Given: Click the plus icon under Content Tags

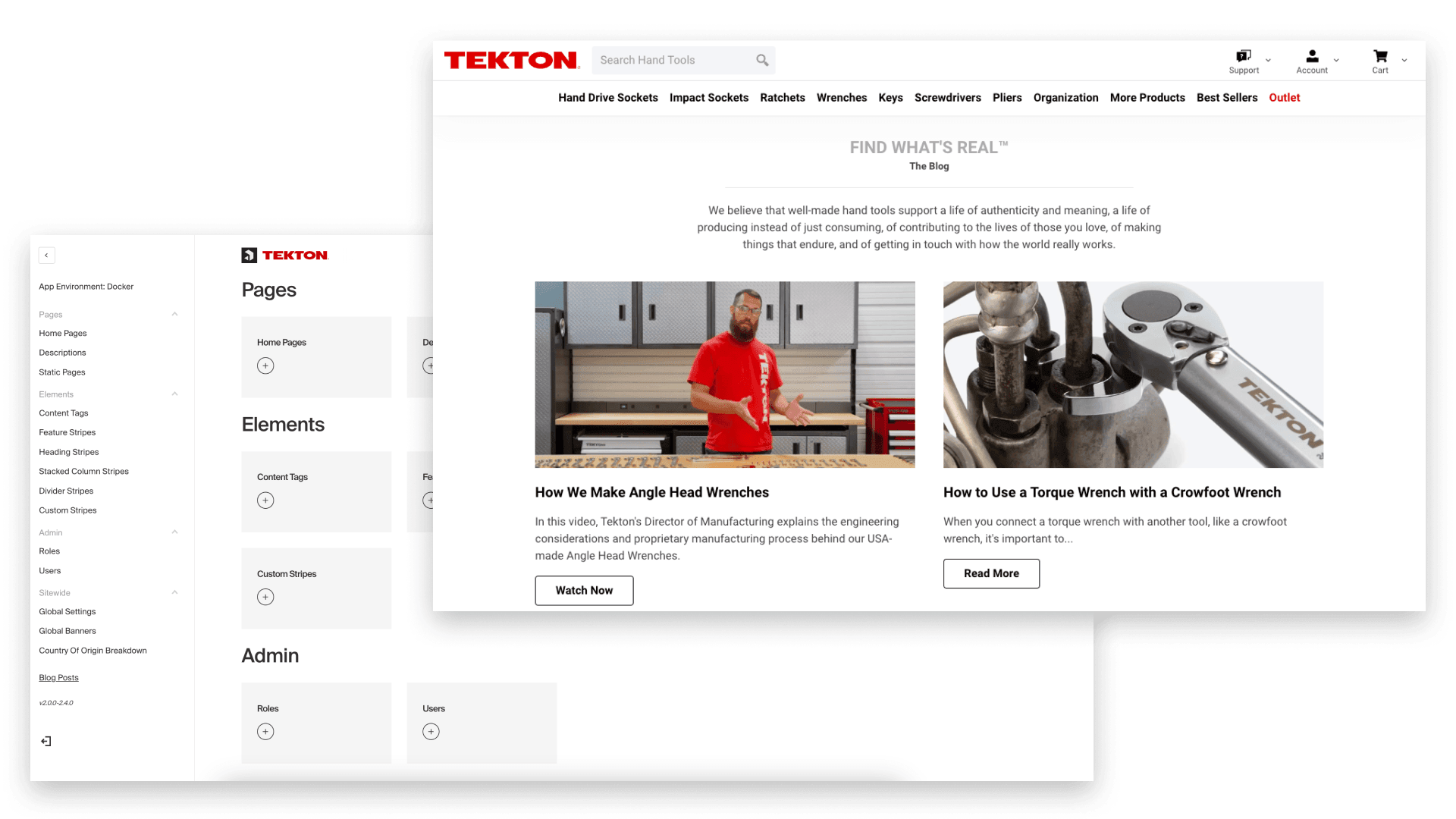Looking at the screenshot, I should tap(265, 500).
